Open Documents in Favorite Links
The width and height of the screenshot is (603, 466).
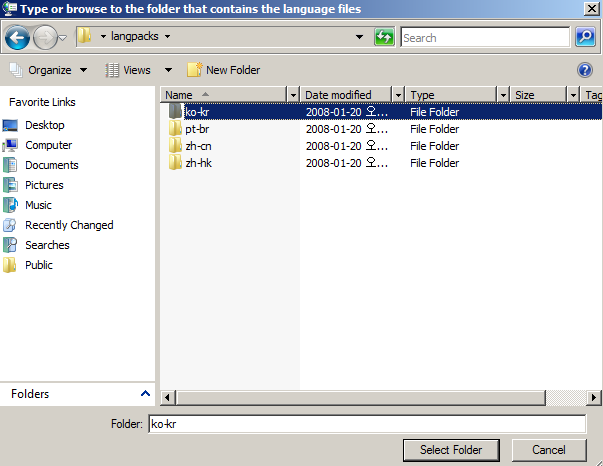click(x=52, y=165)
